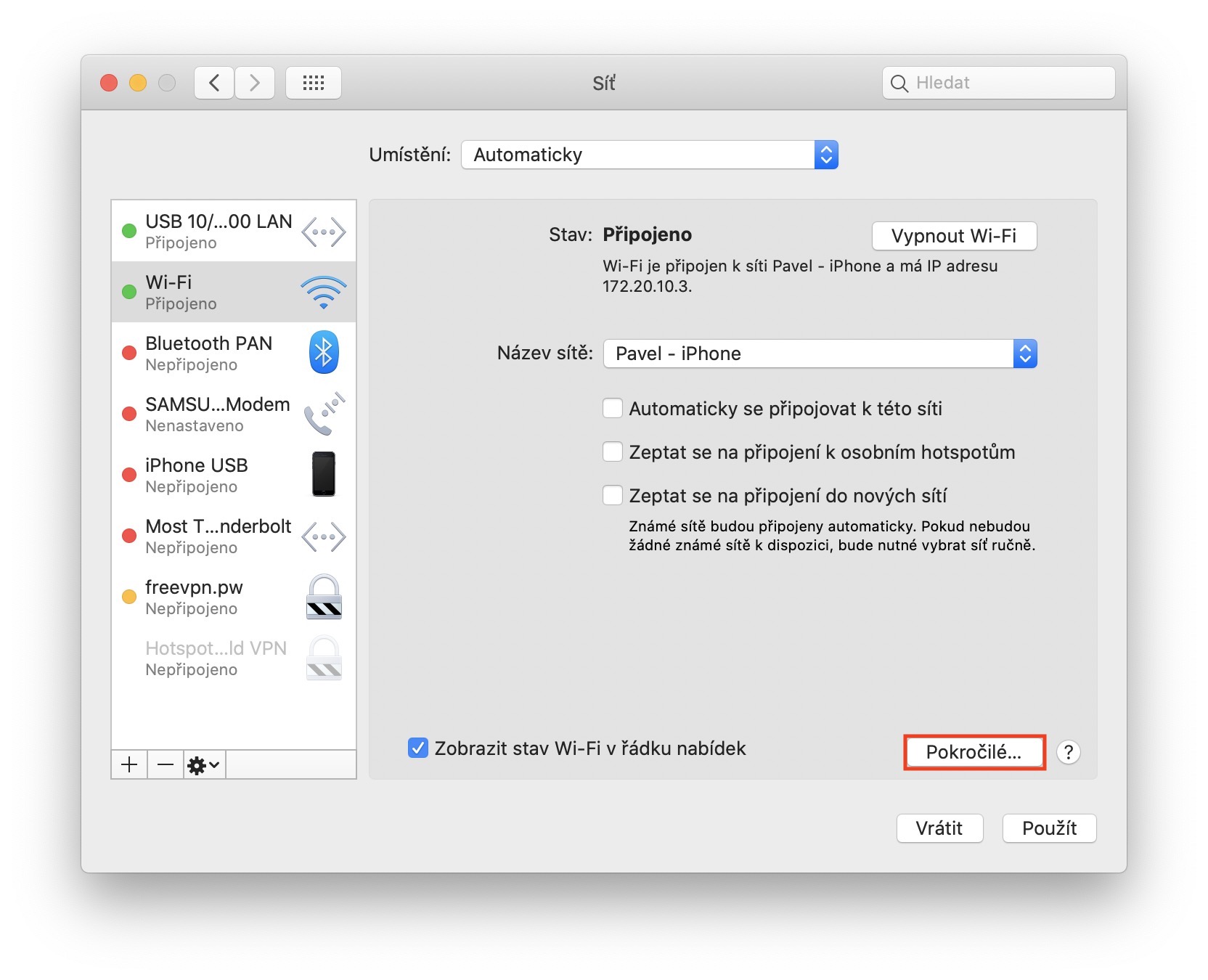Click the Hotspot Shield VPN padlock icon
Viewport: 1208px width, 980px height.
click(x=324, y=658)
